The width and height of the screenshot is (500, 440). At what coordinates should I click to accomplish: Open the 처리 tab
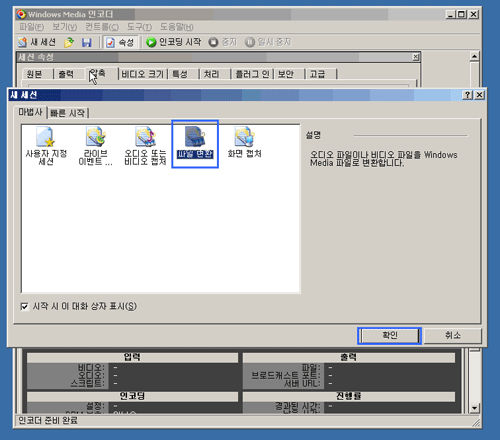pyautogui.click(x=211, y=74)
